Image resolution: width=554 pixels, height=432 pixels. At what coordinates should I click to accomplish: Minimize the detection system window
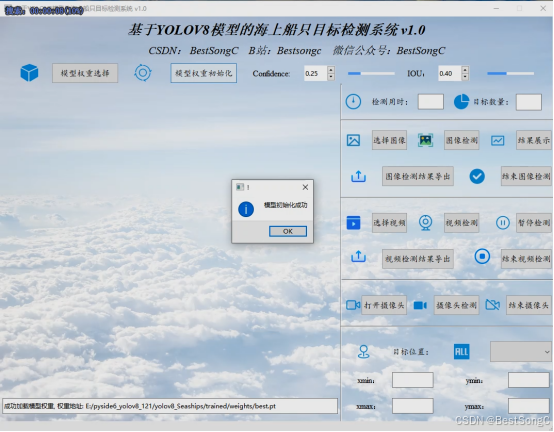(496, 8)
